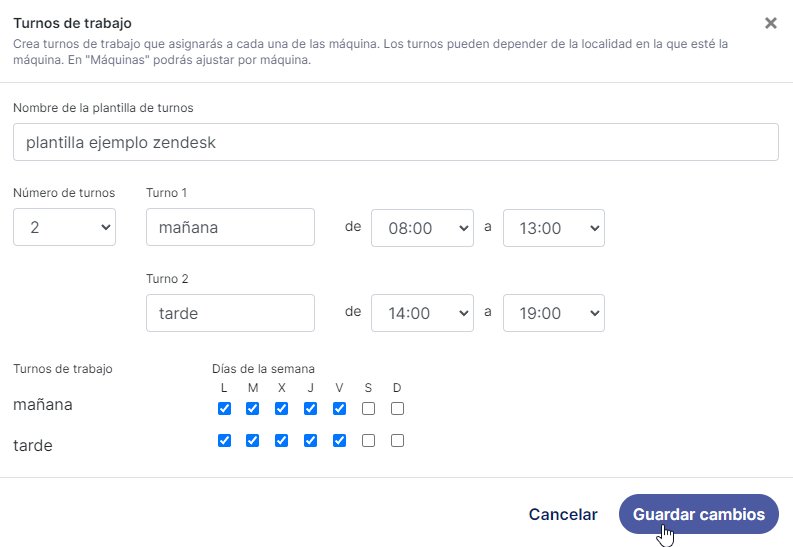Uncheck Friday for the tarde shift
Viewport: 793px width, 547px height.
point(339,440)
